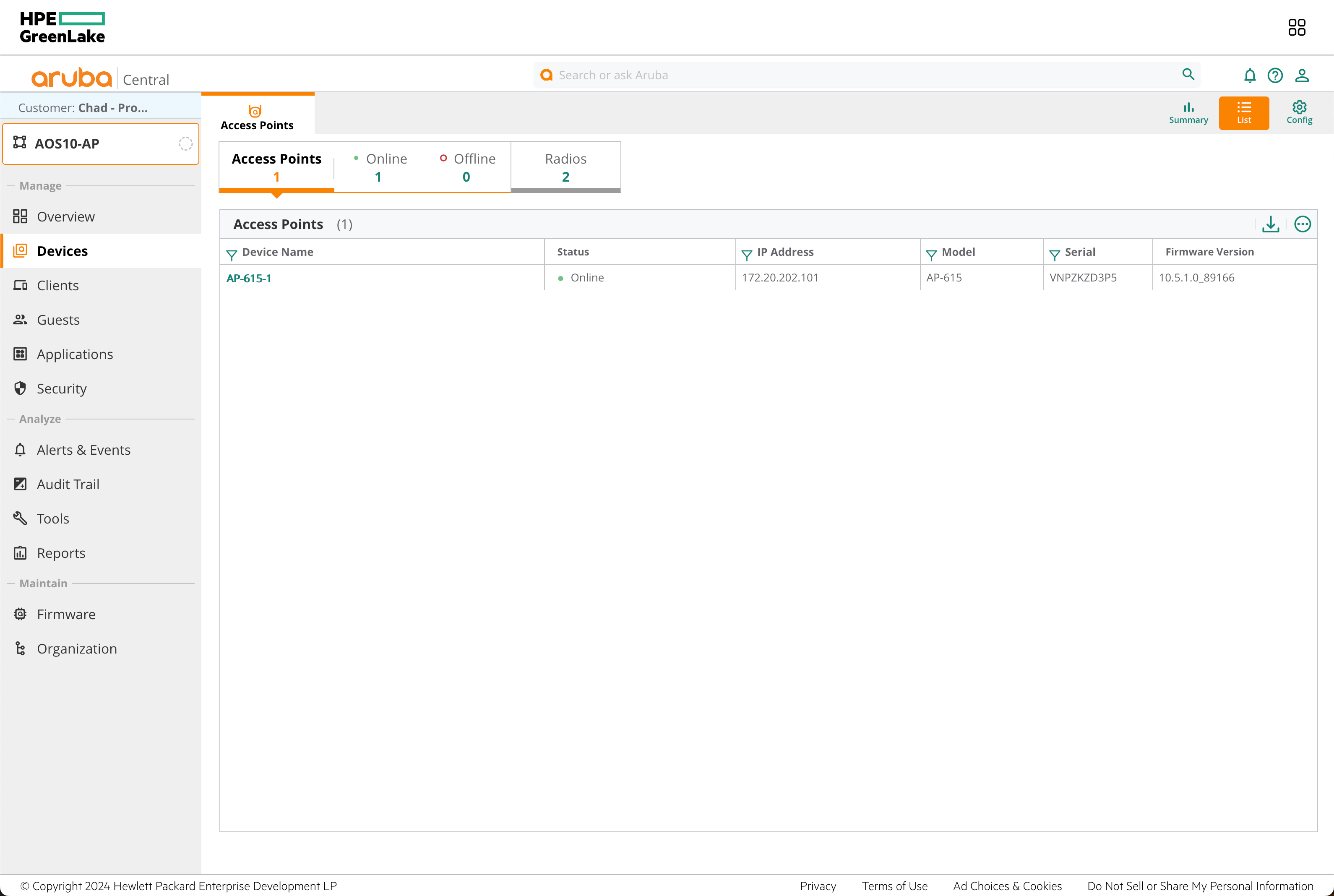Open the Summary view icon
This screenshot has width=1334, height=896.
pyautogui.click(x=1188, y=112)
